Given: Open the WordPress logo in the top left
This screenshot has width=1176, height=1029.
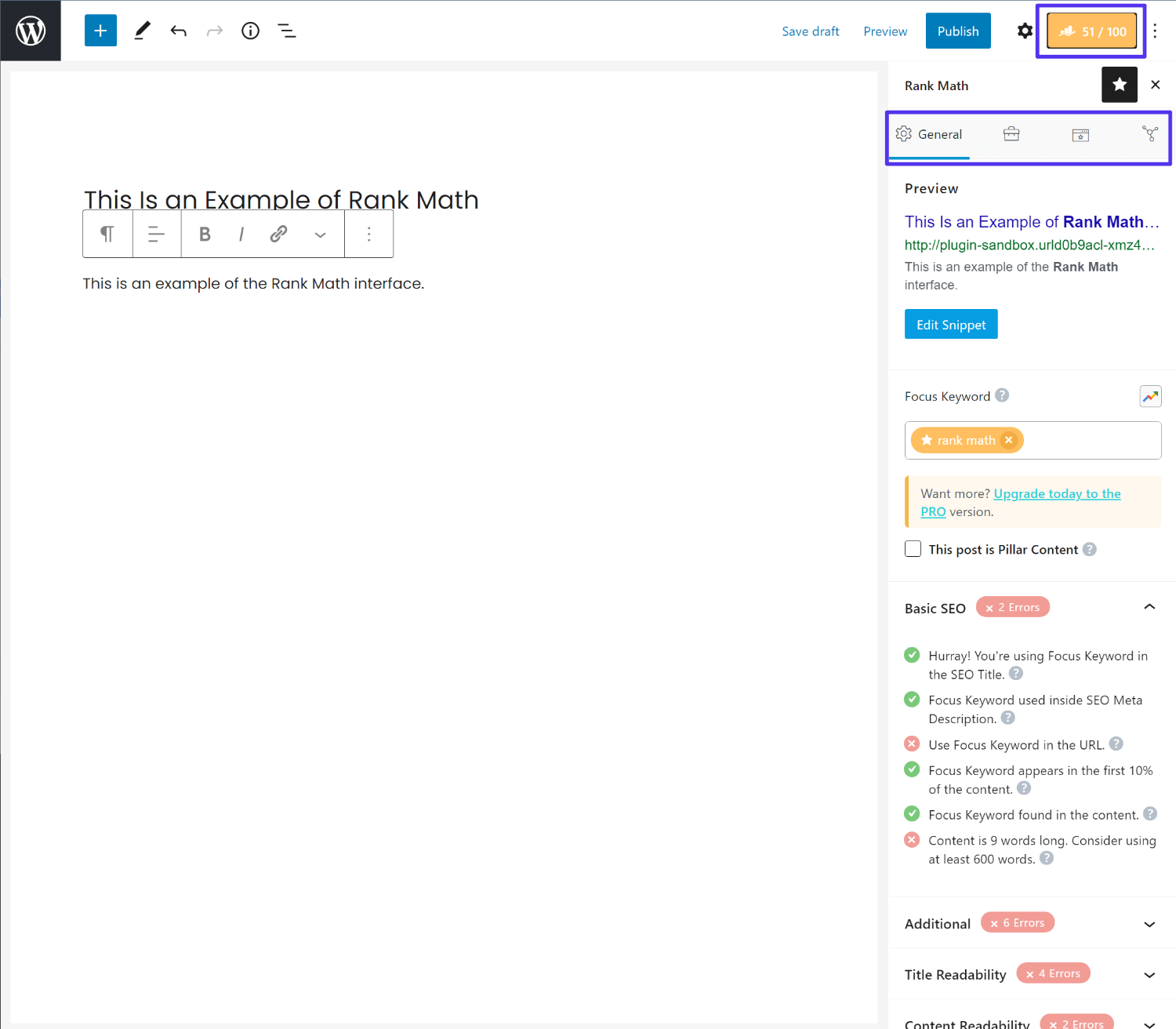Looking at the screenshot, I should coord(31,30).
